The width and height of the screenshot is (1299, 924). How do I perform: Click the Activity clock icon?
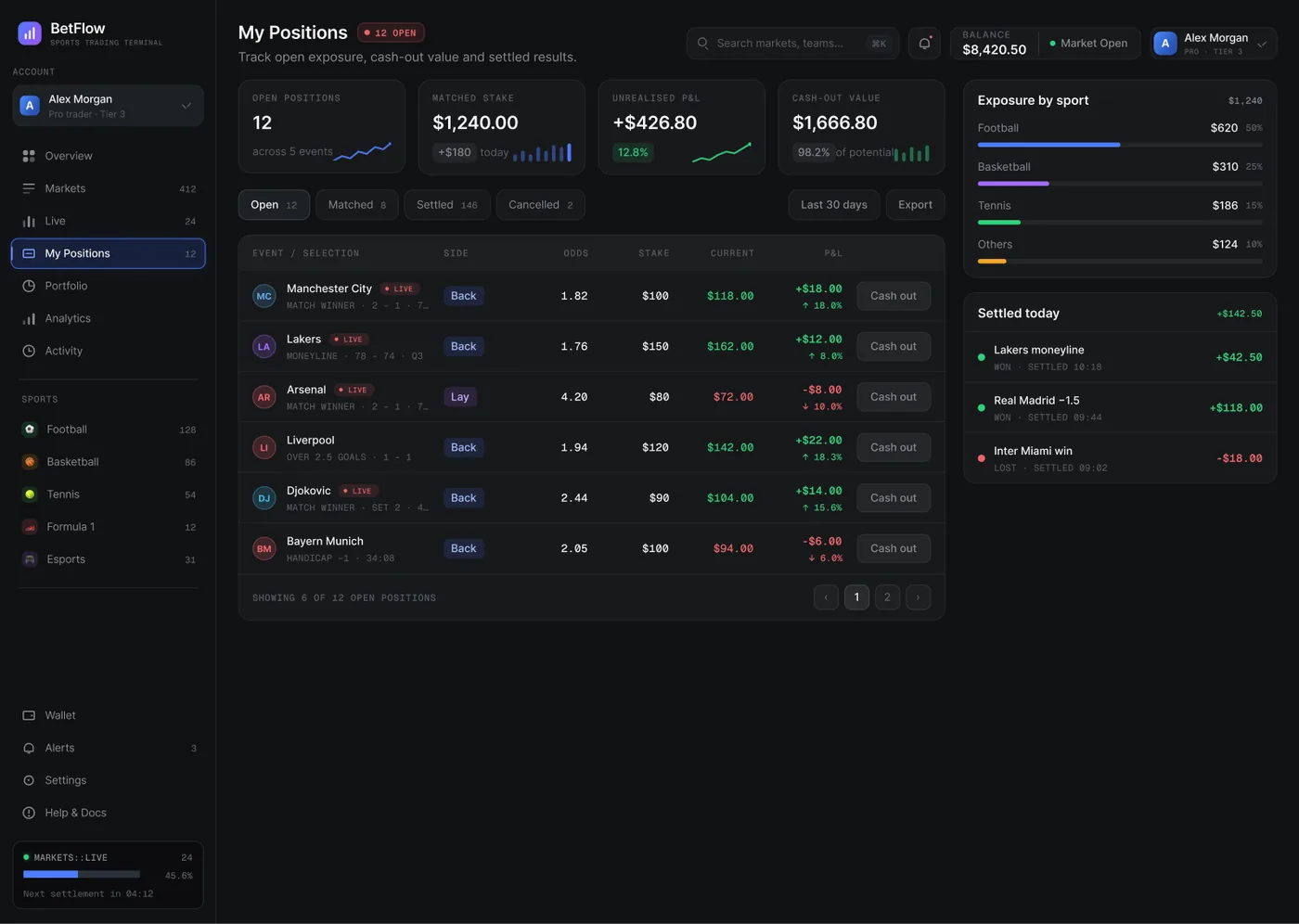tap(29, 351)
